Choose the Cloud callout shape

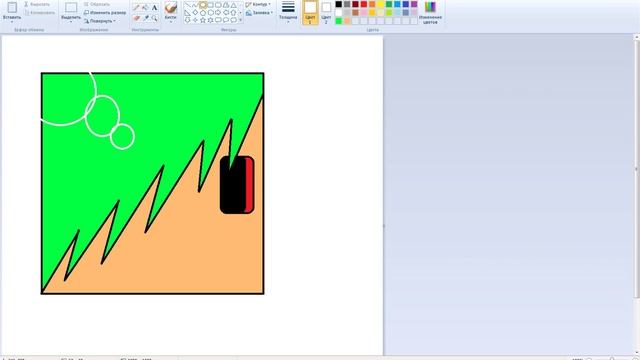point(233,20)
